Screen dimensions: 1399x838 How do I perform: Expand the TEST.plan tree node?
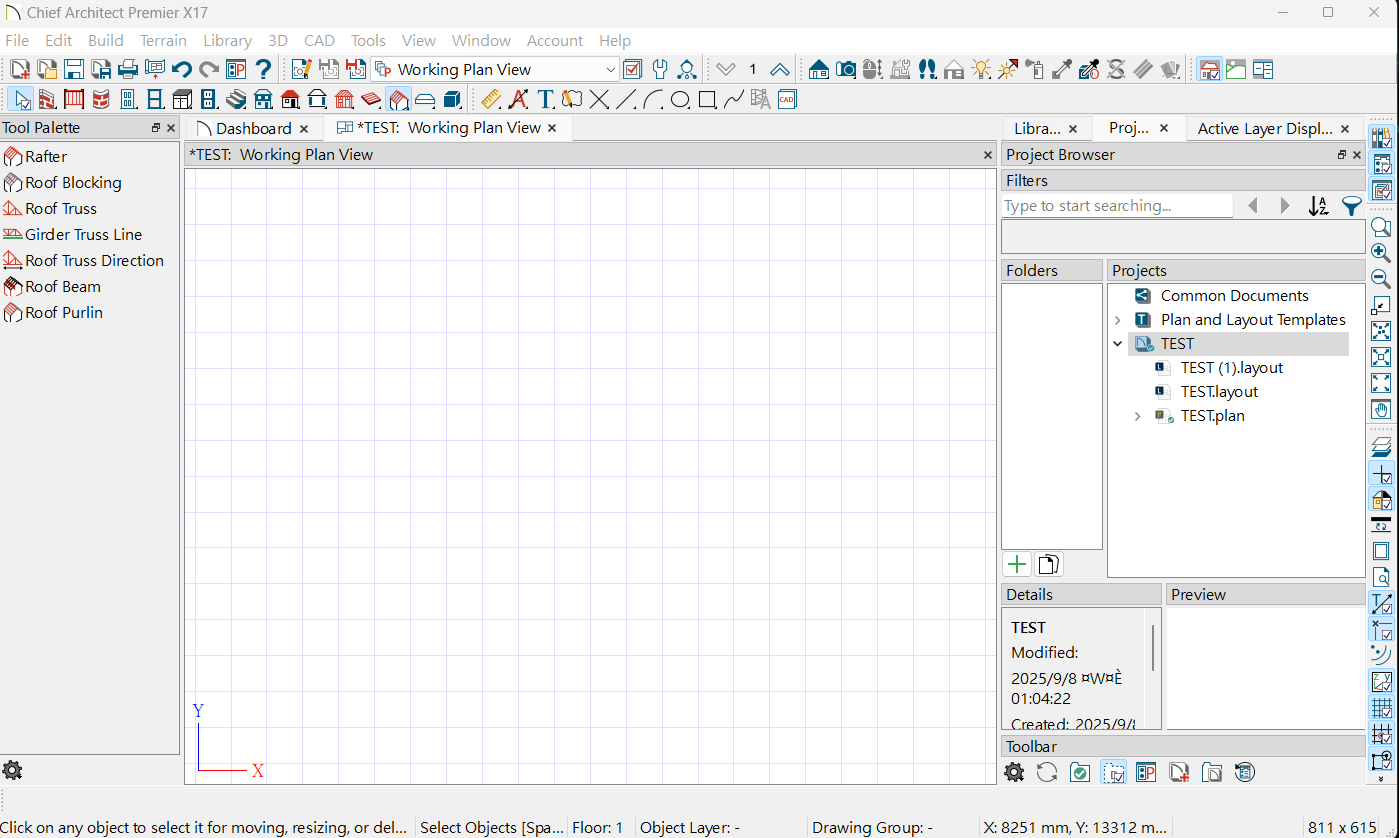point(1138,416)
